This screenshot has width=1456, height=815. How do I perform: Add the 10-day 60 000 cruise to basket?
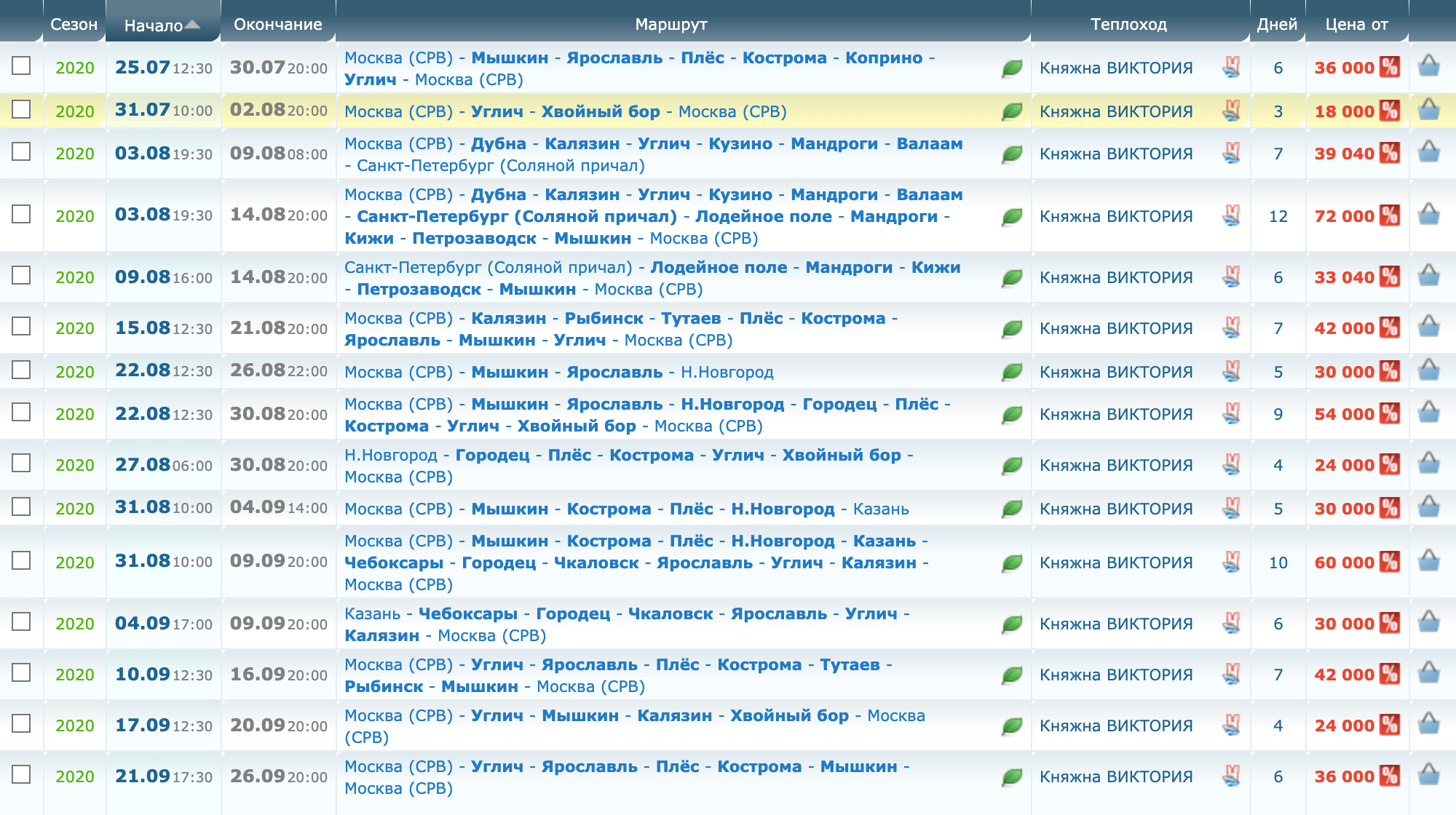1429,561
